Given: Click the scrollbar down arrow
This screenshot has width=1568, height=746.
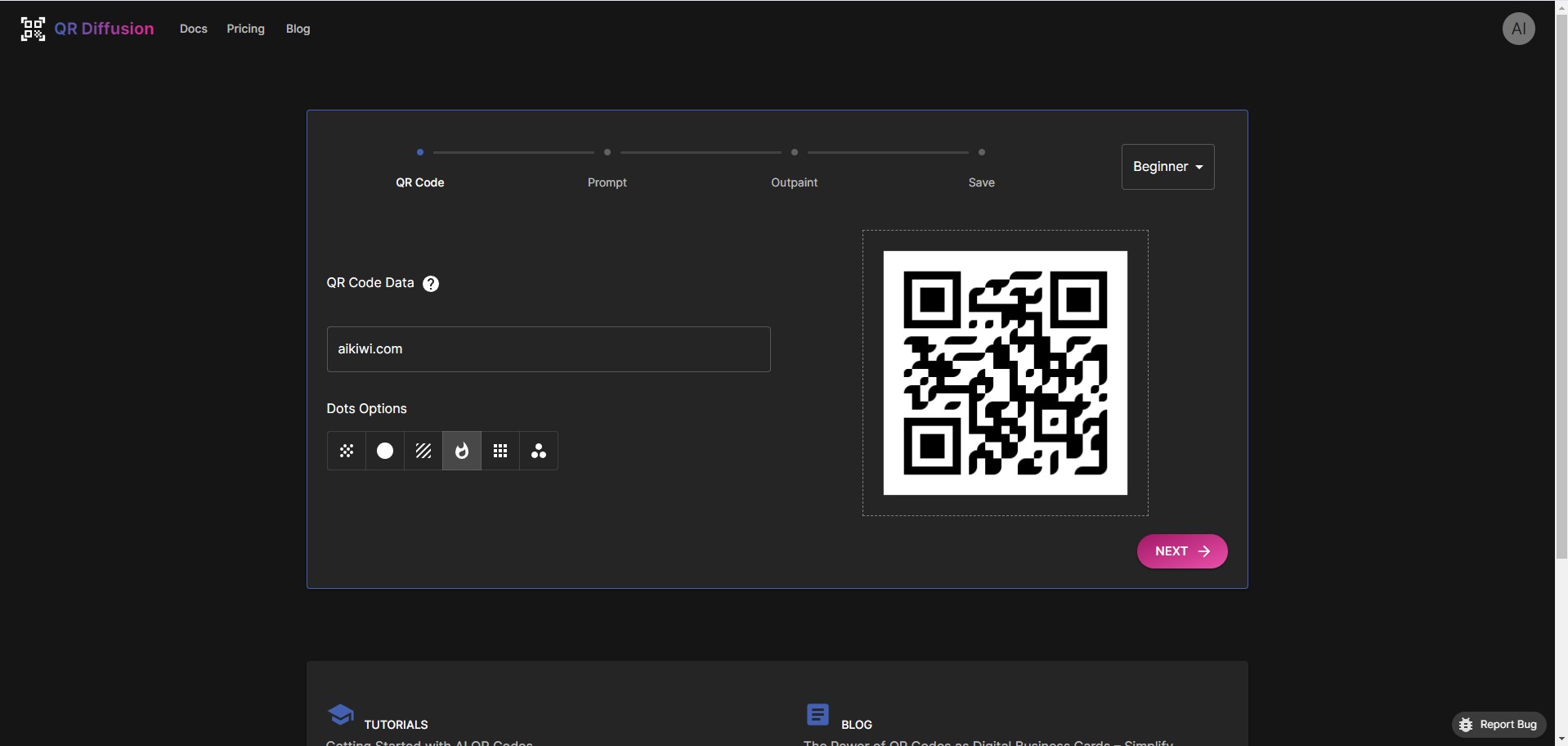Looking at the screenshot, I should 1561,739.
